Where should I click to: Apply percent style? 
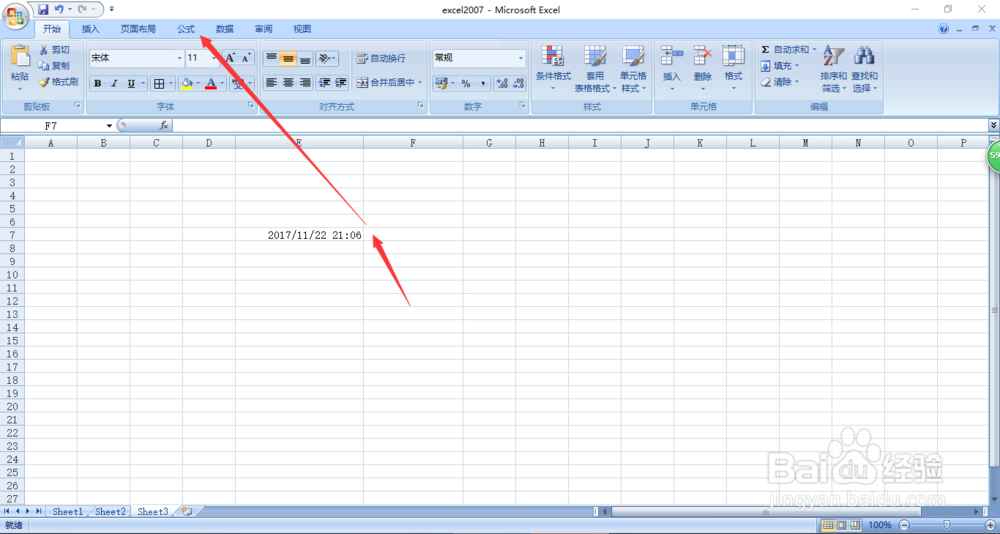[x=466, y=84]
